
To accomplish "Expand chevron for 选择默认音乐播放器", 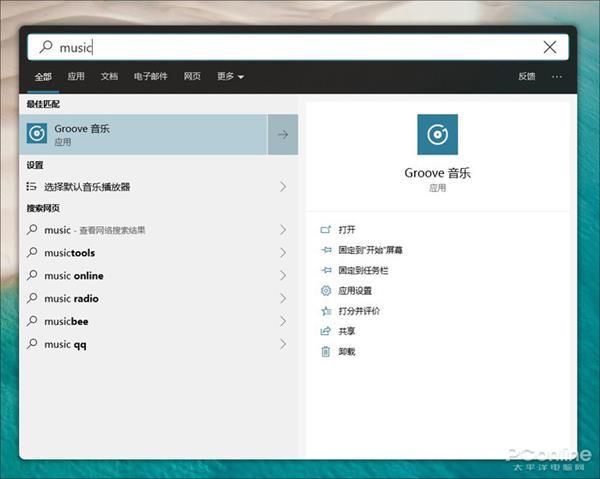I will [x=283, y=187].
